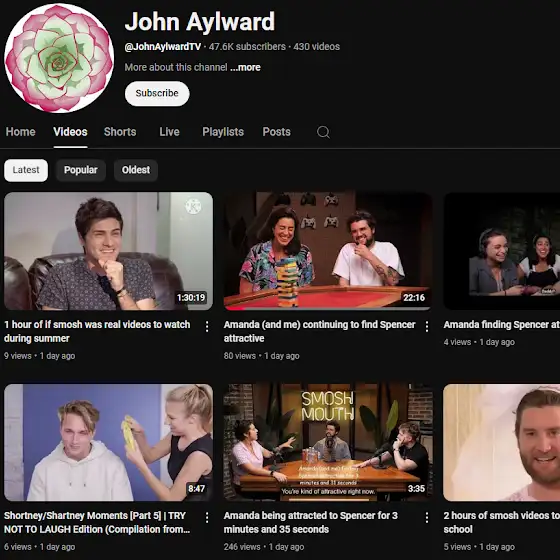Sort videos by Oldest
This screenshot has width=560, height=560.
click(x=136, y=170)
